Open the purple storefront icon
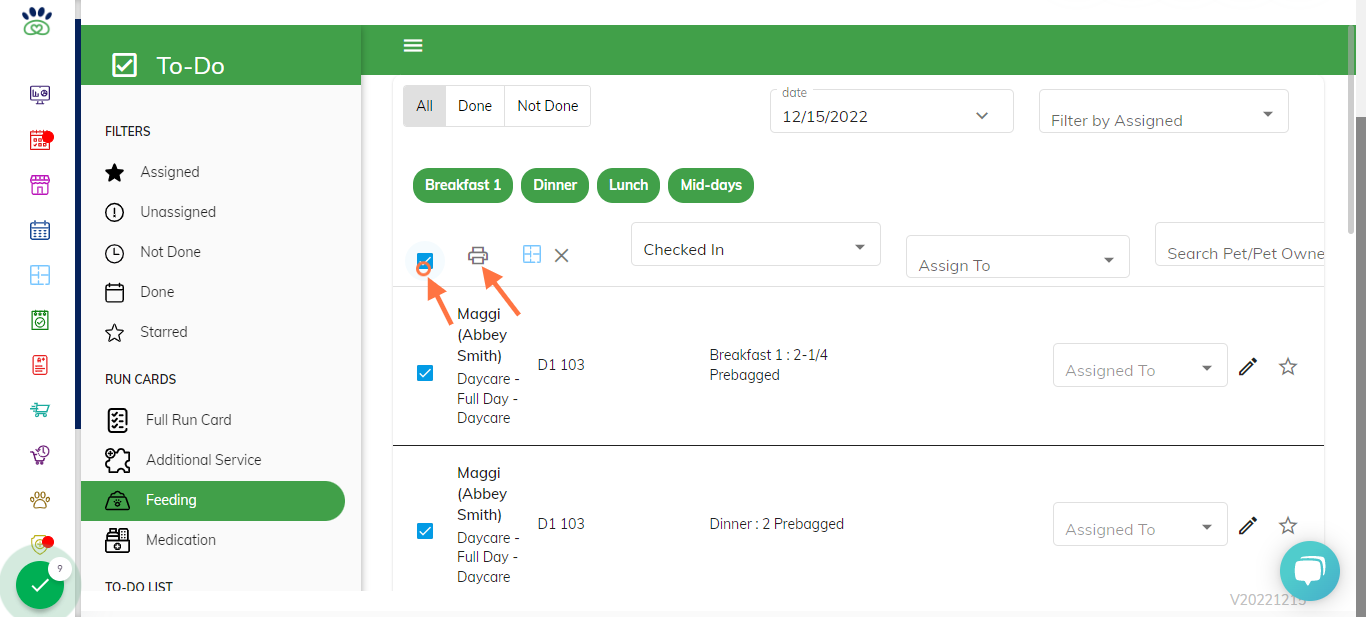This screenshot has width=1366, height=617. pyautogui.click(x=40, y=185)
